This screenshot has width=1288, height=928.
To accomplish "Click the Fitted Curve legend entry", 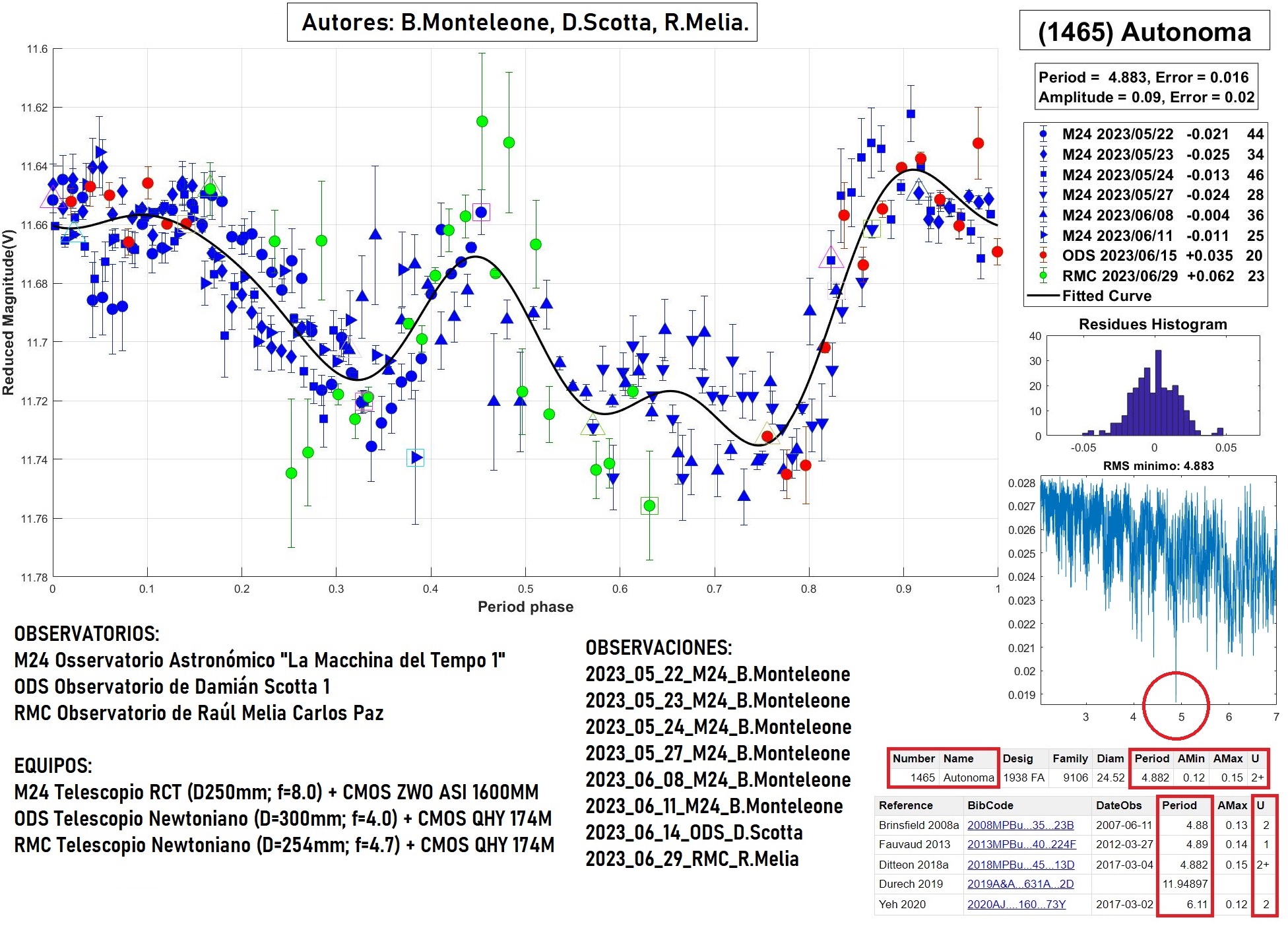I will pos(1090,296).
